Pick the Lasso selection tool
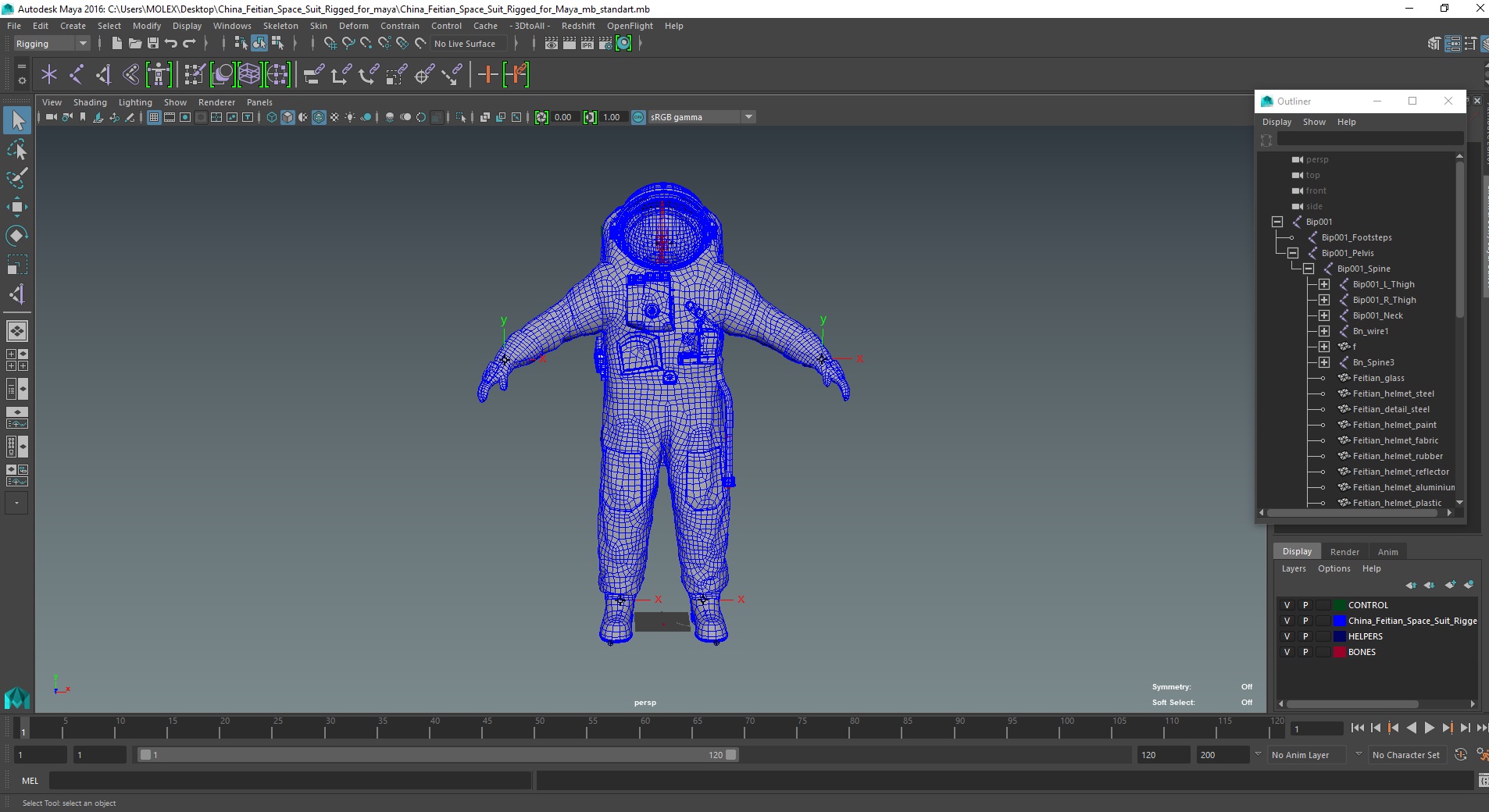Screen dimensions: 1489x812 [16, 149]
